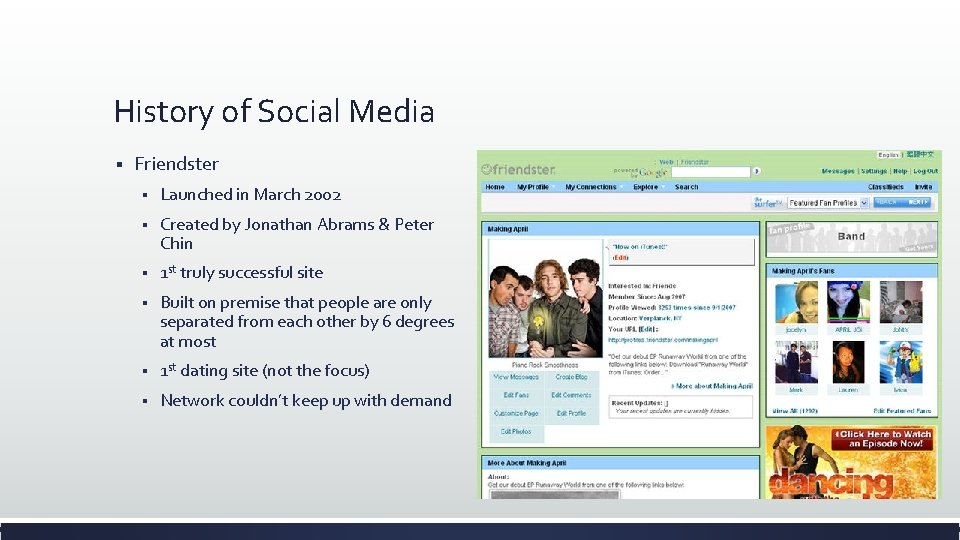This screenshot has height=540, width=960.
Task: Open Classifieds in the nav bar
Action: (885, 187)
